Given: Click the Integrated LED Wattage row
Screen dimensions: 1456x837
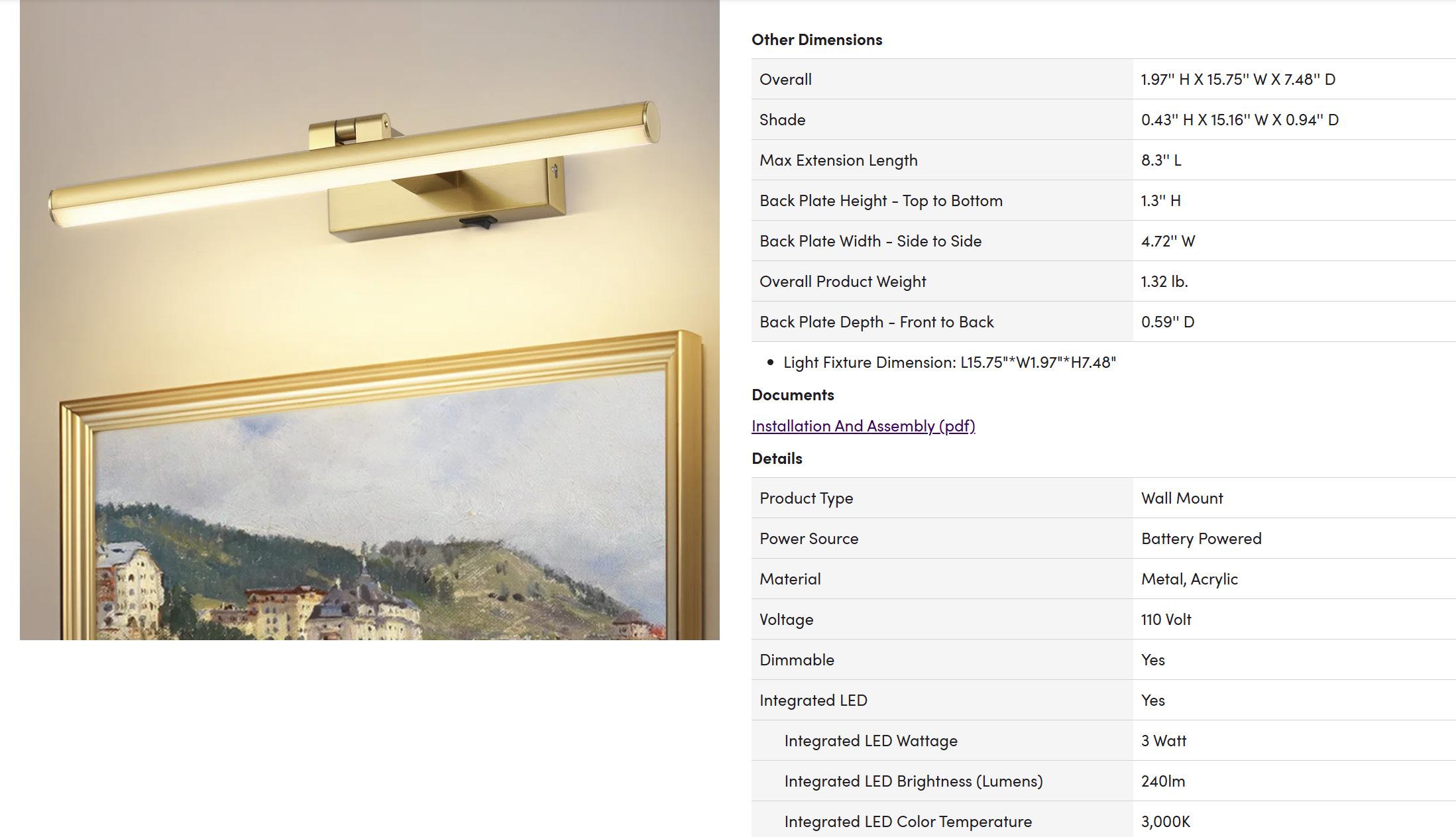Looking at the screenshot, I should pyautogui.click(x=1103, y=741).
